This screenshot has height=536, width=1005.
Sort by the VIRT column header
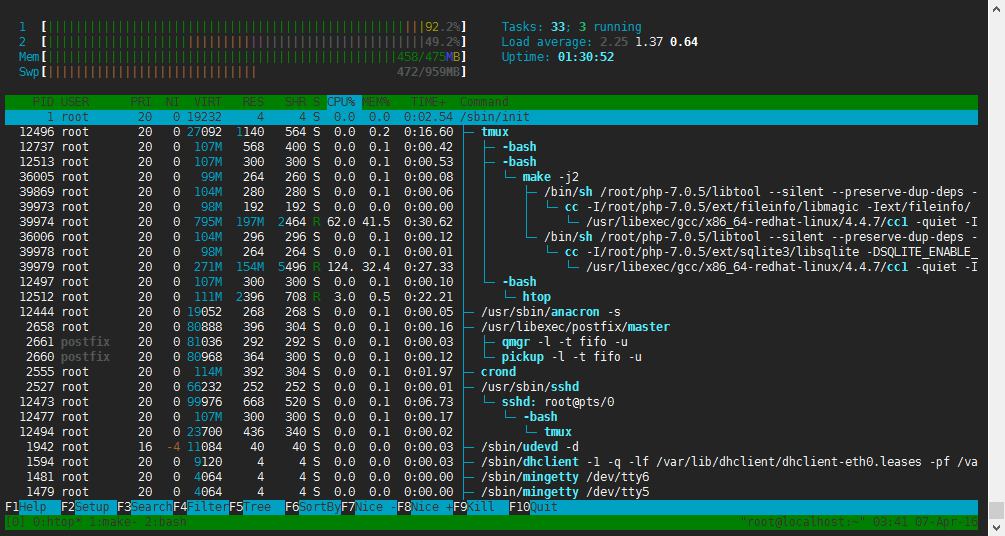[208, 102]
